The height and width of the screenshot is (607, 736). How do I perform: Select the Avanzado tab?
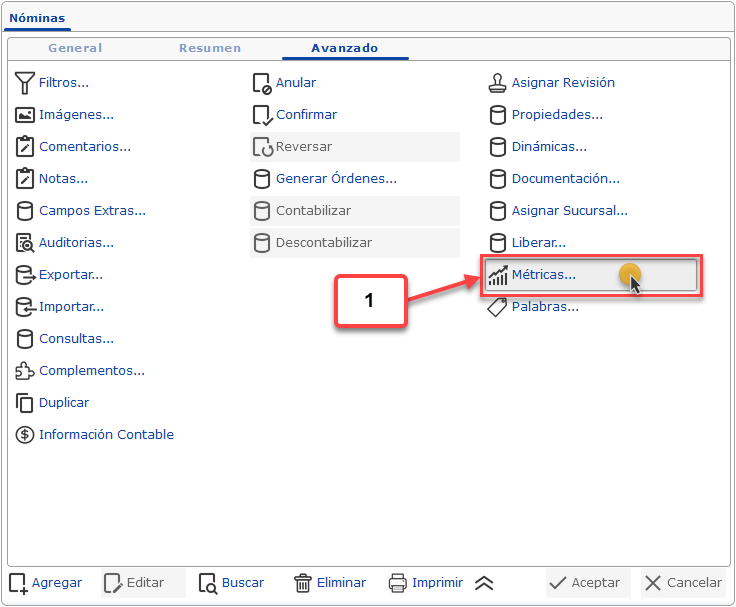click(345, 48)
